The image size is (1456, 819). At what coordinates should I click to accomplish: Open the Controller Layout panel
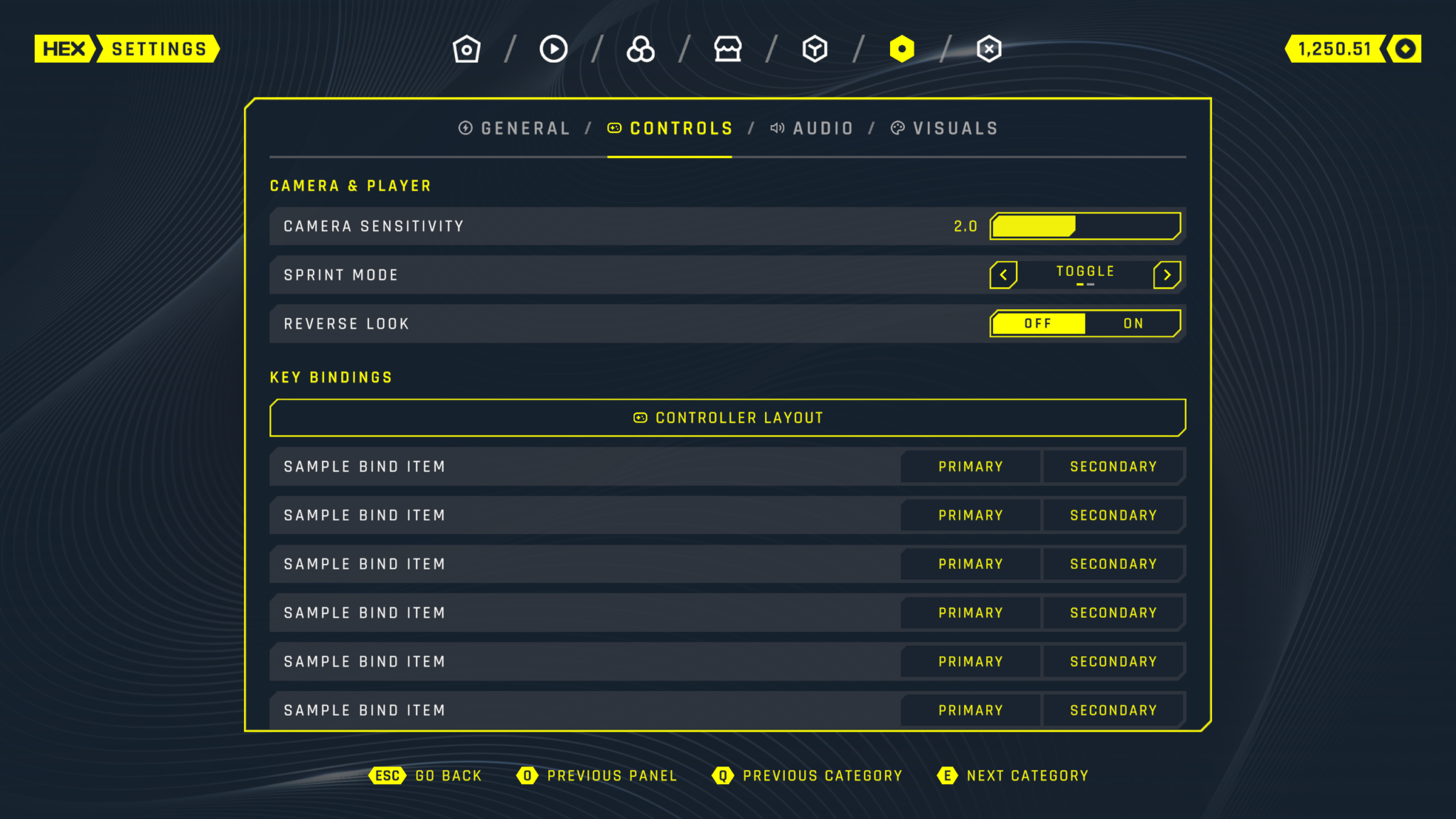(x=727, y=417)
